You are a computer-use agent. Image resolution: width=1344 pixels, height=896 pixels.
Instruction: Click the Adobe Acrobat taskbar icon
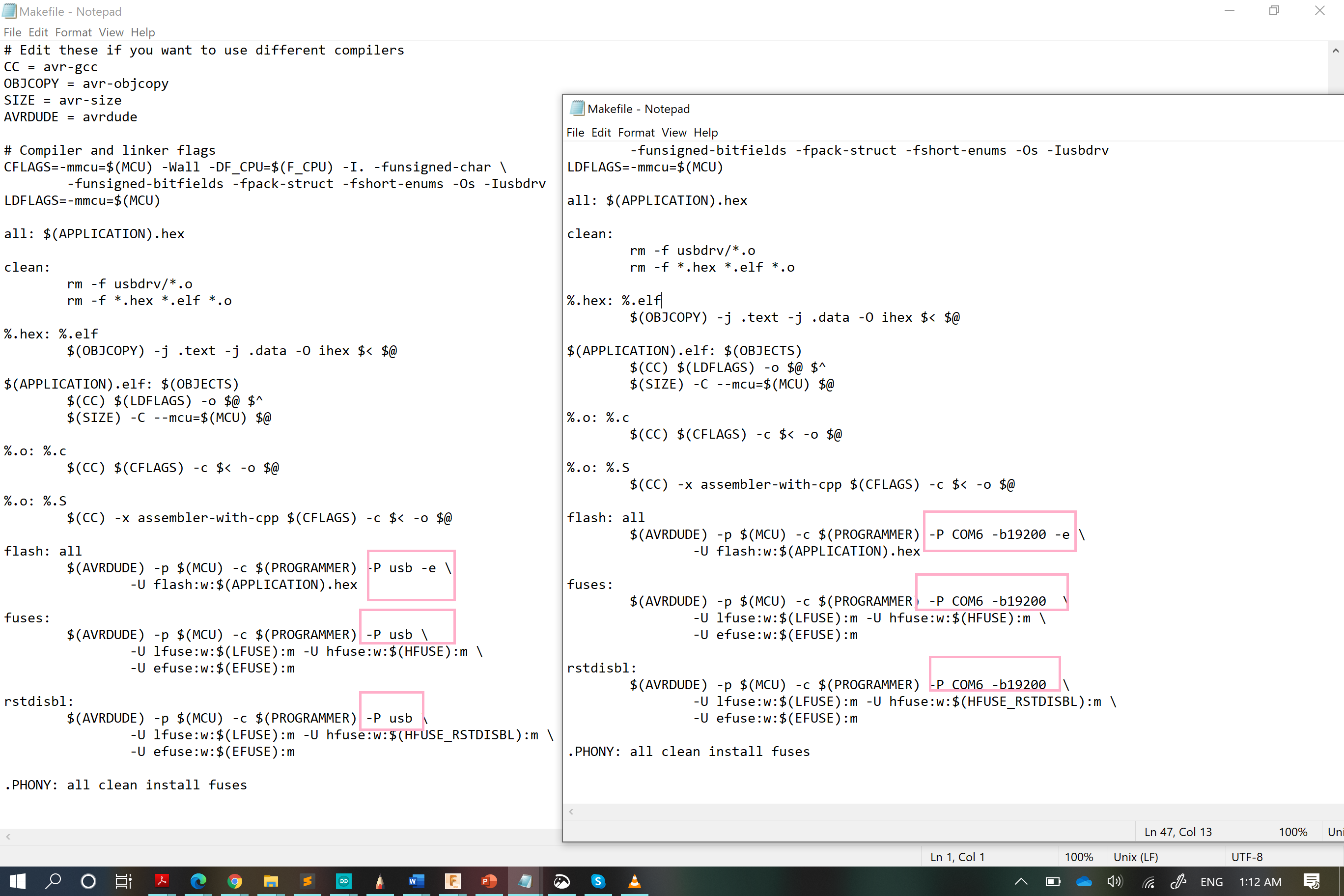(162, 881)
